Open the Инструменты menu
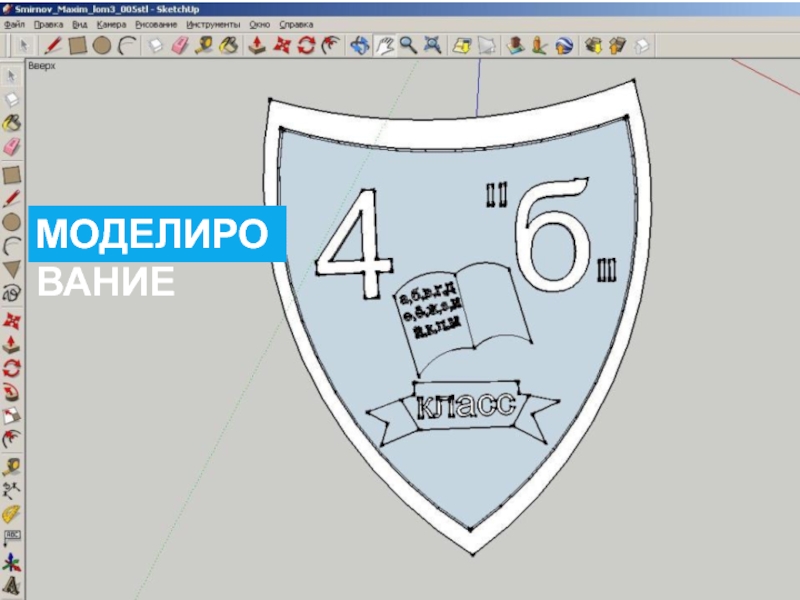 [x=213, y=24]
